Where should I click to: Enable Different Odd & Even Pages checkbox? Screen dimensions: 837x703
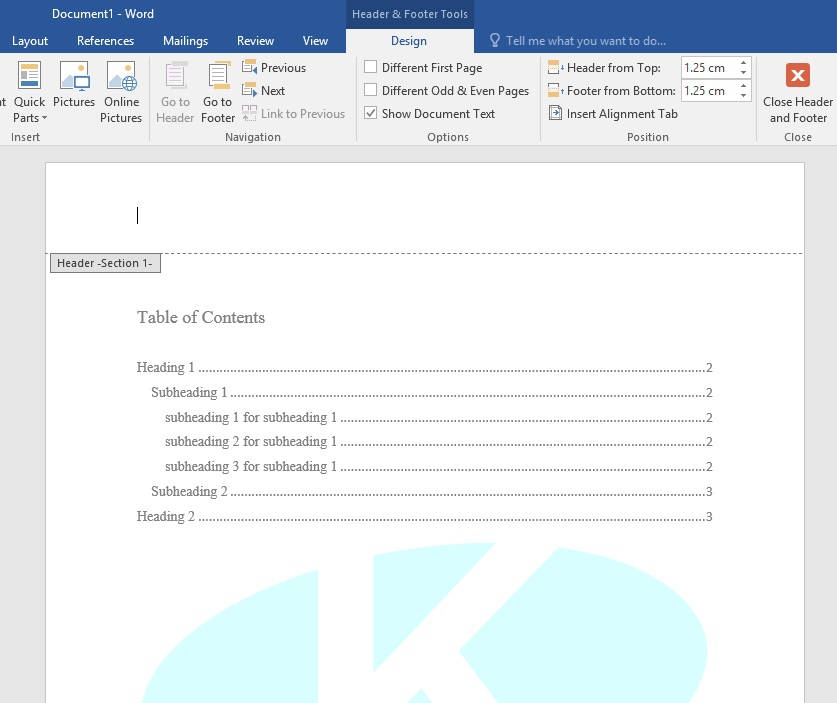pyautogui.click(x=370, y=90)
